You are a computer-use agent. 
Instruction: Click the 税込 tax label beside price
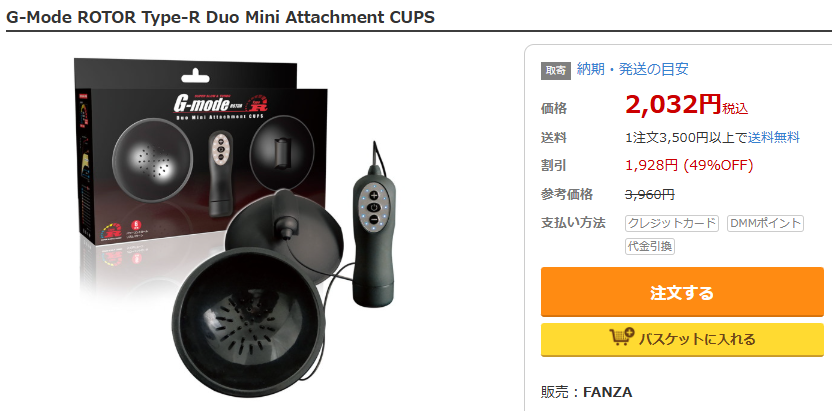tap(735, 109)
